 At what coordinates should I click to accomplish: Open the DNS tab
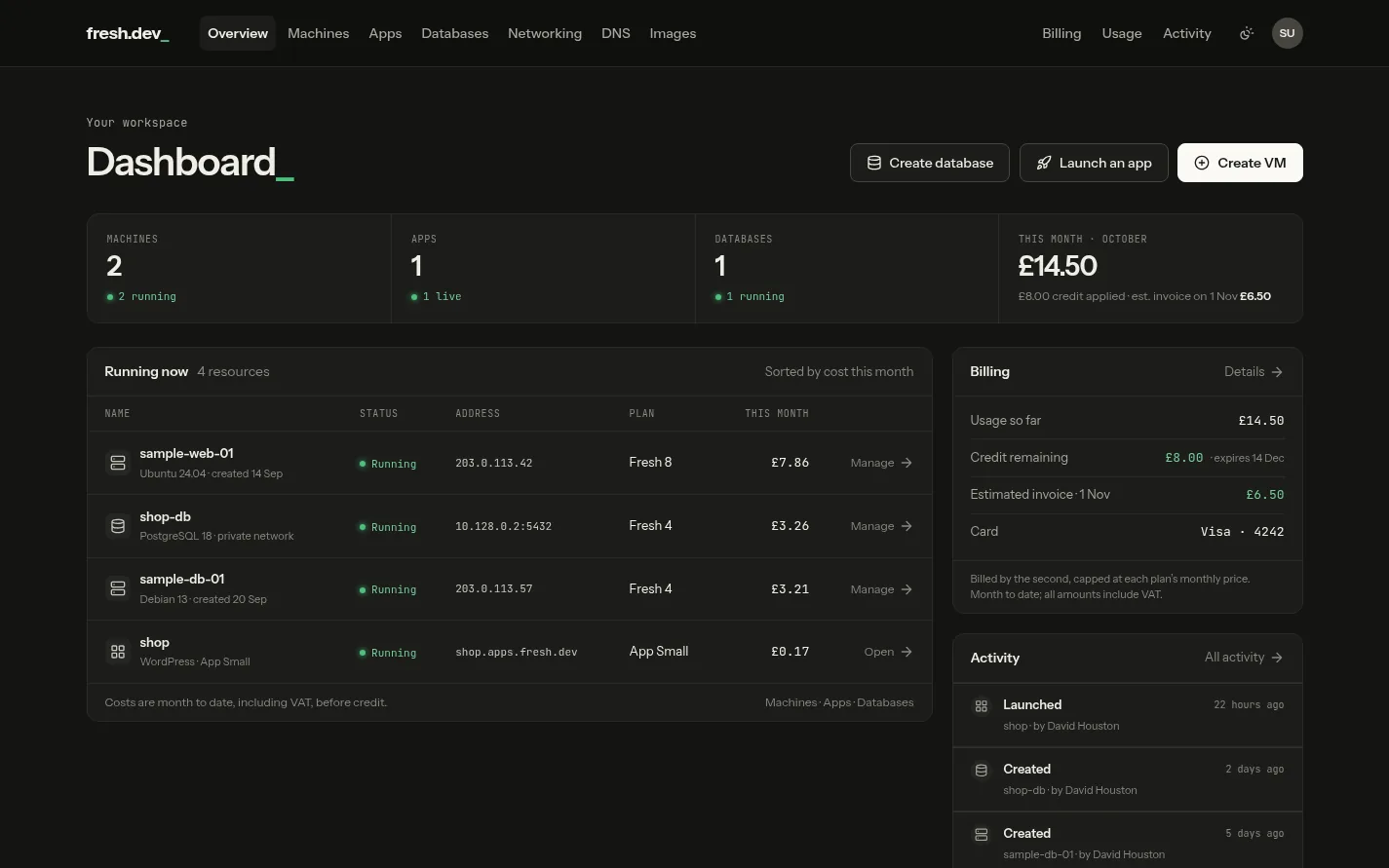tap(616, 33)
